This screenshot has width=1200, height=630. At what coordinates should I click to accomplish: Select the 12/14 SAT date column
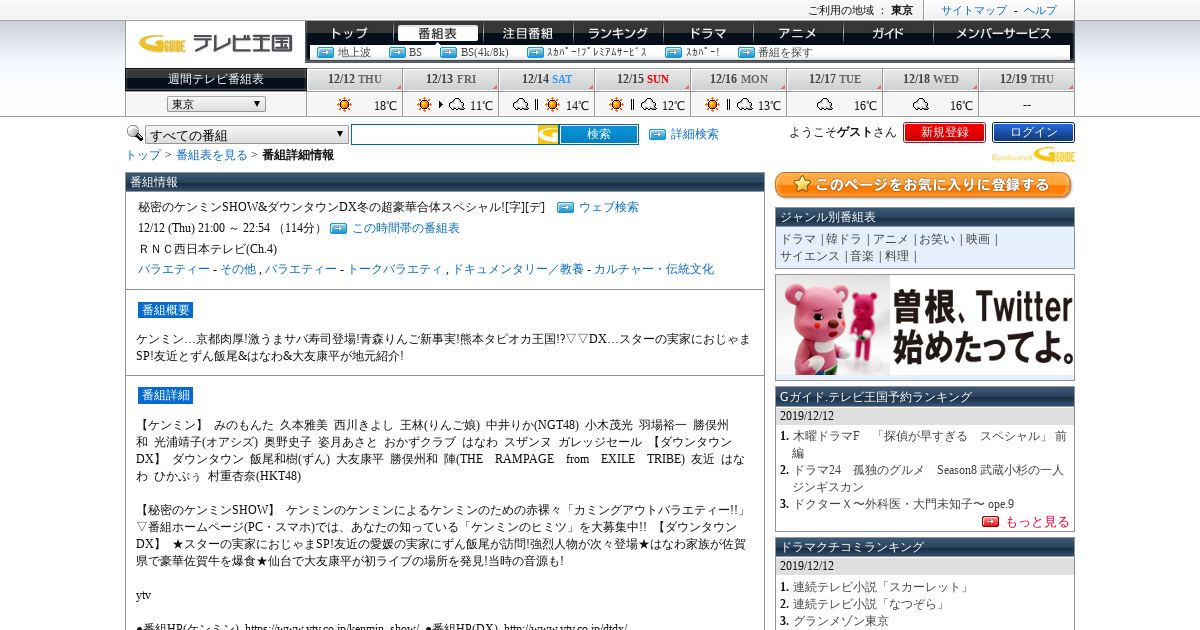click(x=546, y=79)
